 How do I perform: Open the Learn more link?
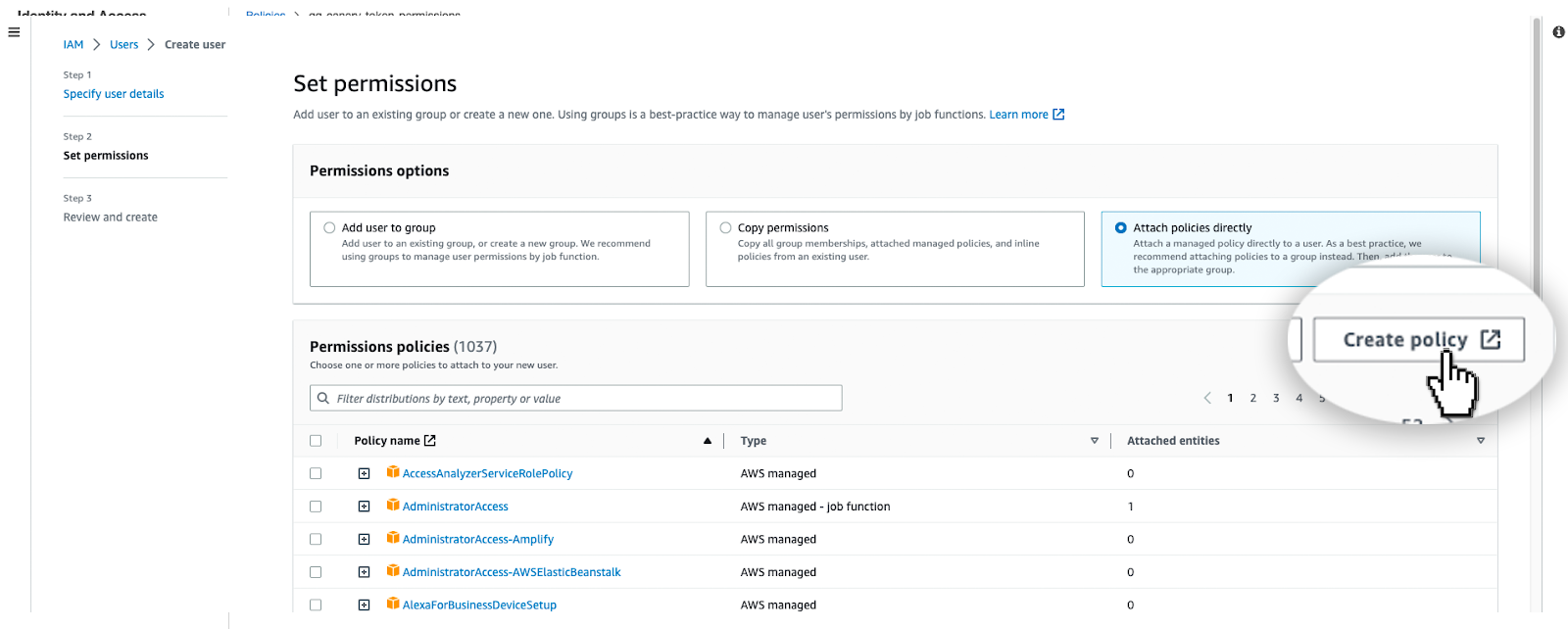1018,115
